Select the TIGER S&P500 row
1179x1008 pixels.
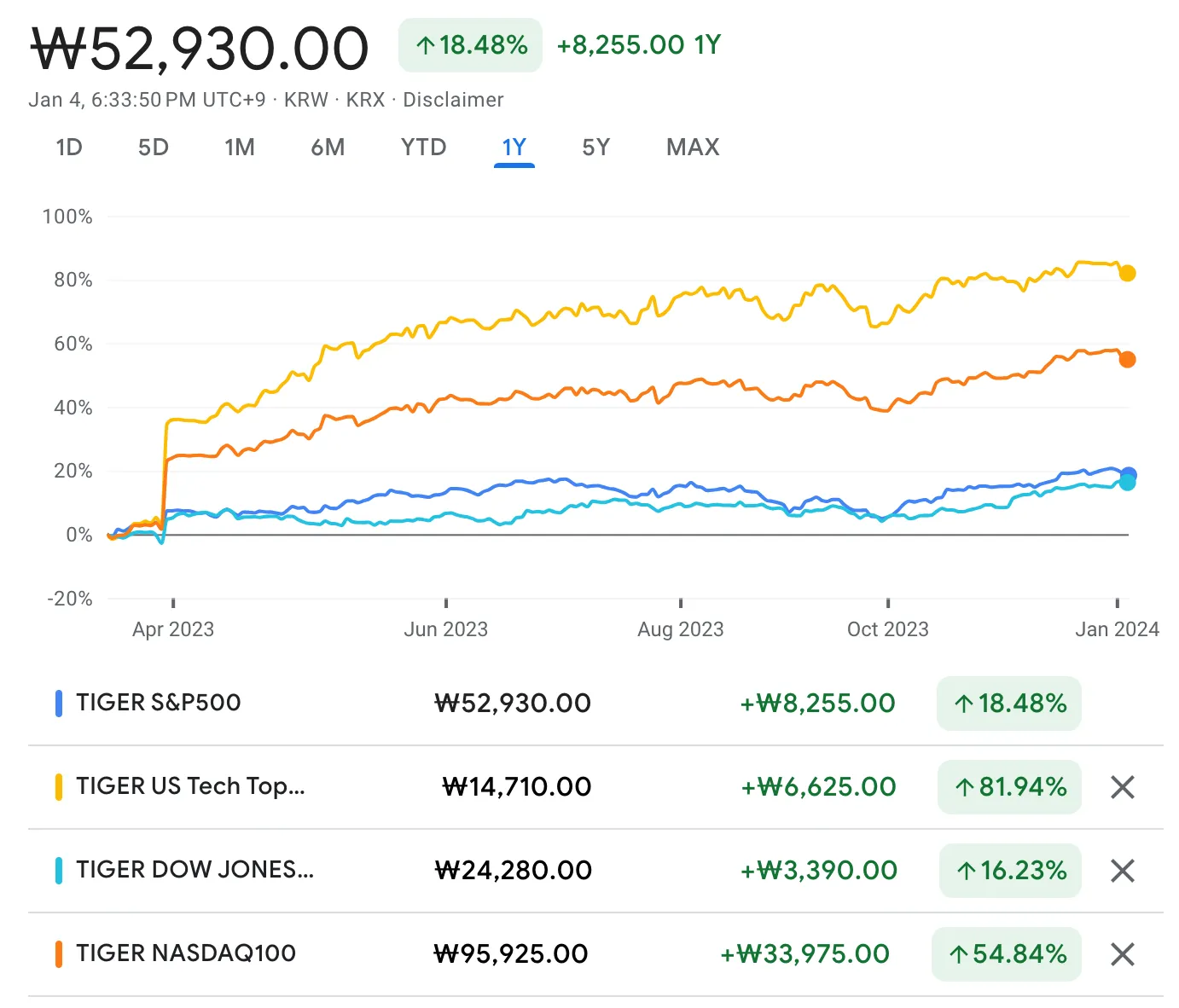159,703
